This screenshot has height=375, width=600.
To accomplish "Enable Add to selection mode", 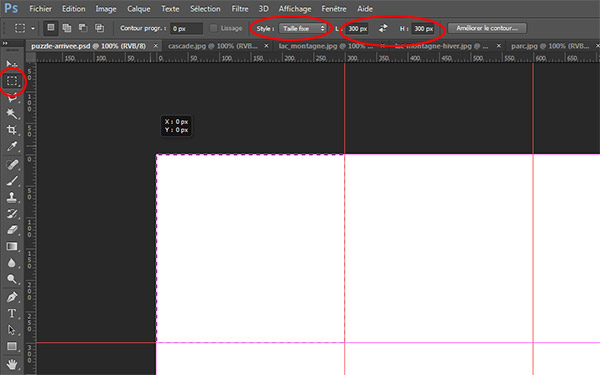I will (67, 28).
